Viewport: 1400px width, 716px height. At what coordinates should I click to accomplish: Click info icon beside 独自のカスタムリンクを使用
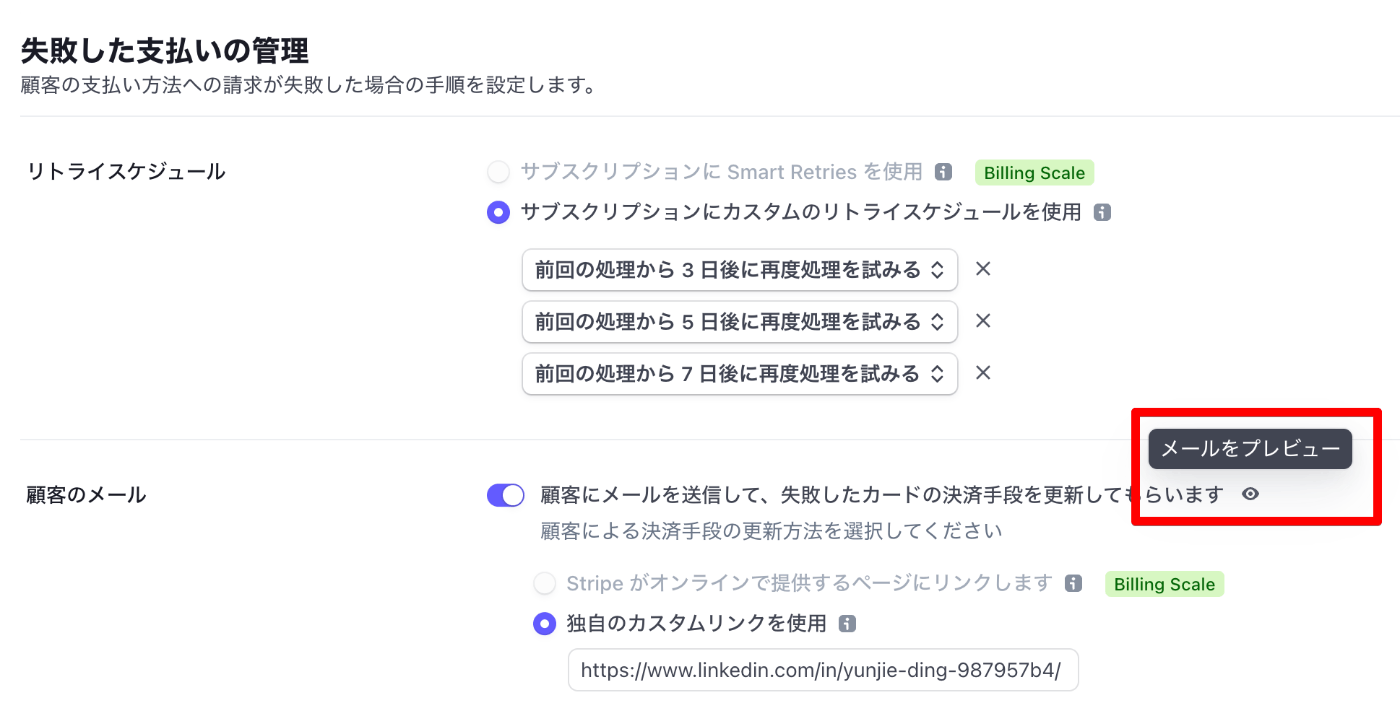pyautogui.click(x=847, y=624)
